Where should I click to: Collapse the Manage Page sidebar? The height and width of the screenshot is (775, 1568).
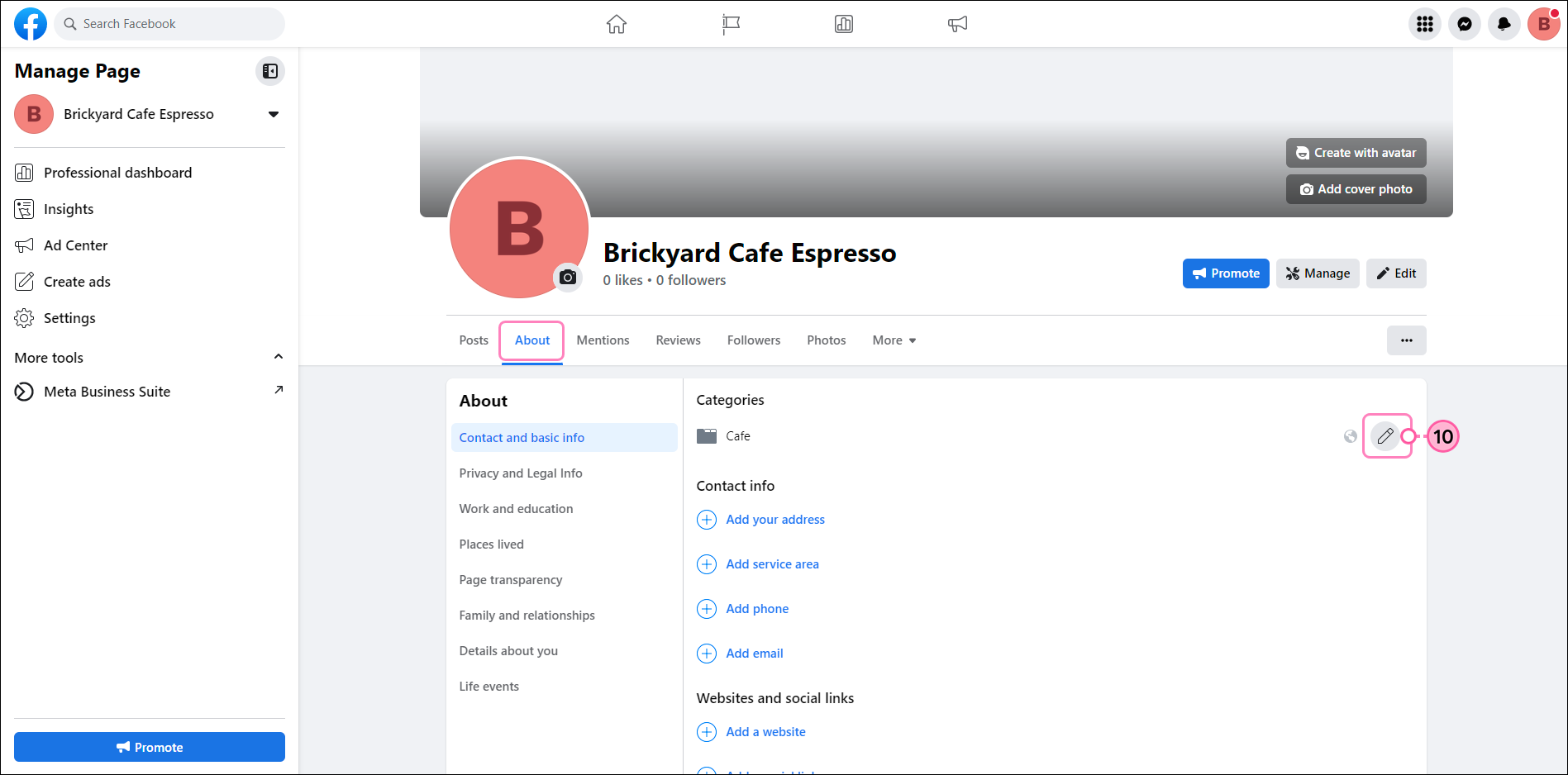pyautogui.click(x=270, y=71)
